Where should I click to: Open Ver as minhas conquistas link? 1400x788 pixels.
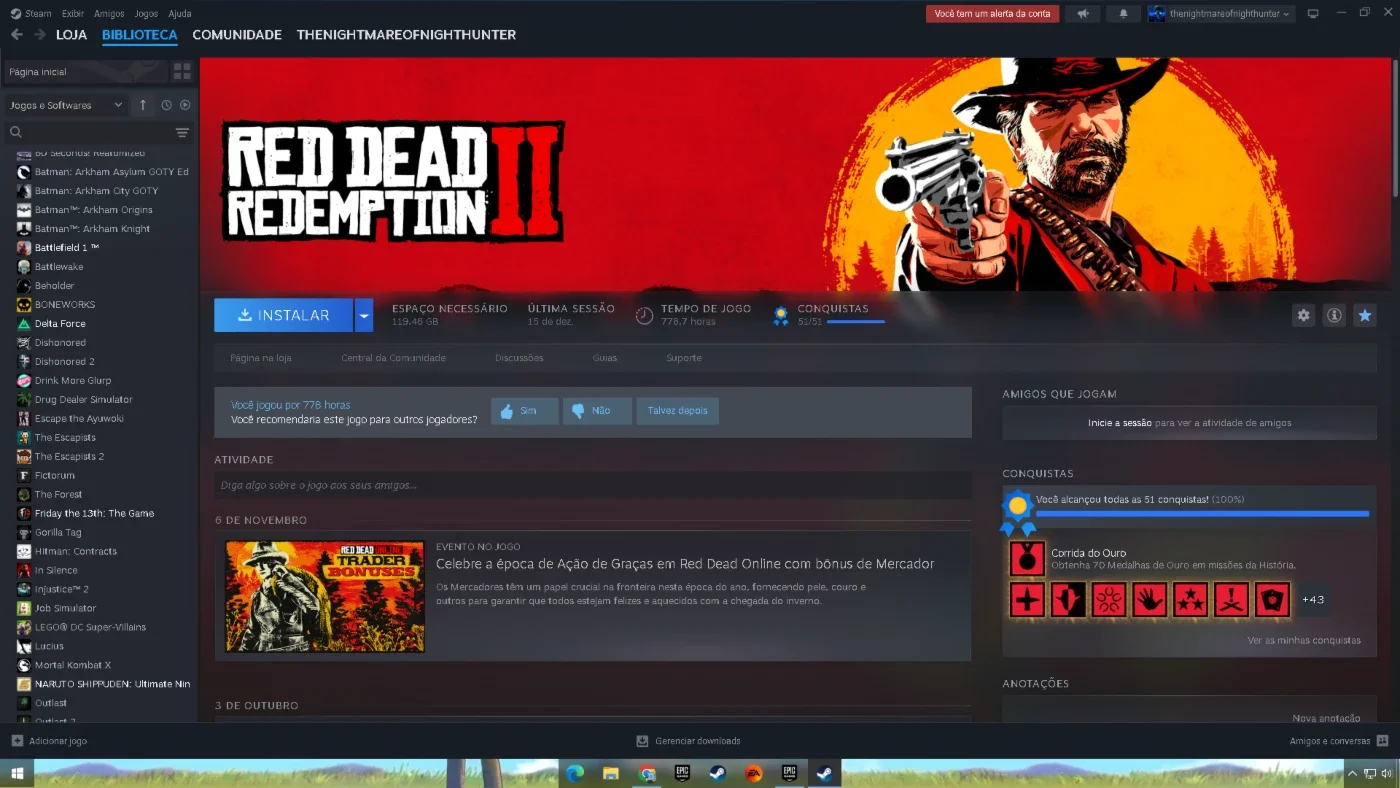[1304, 640]
